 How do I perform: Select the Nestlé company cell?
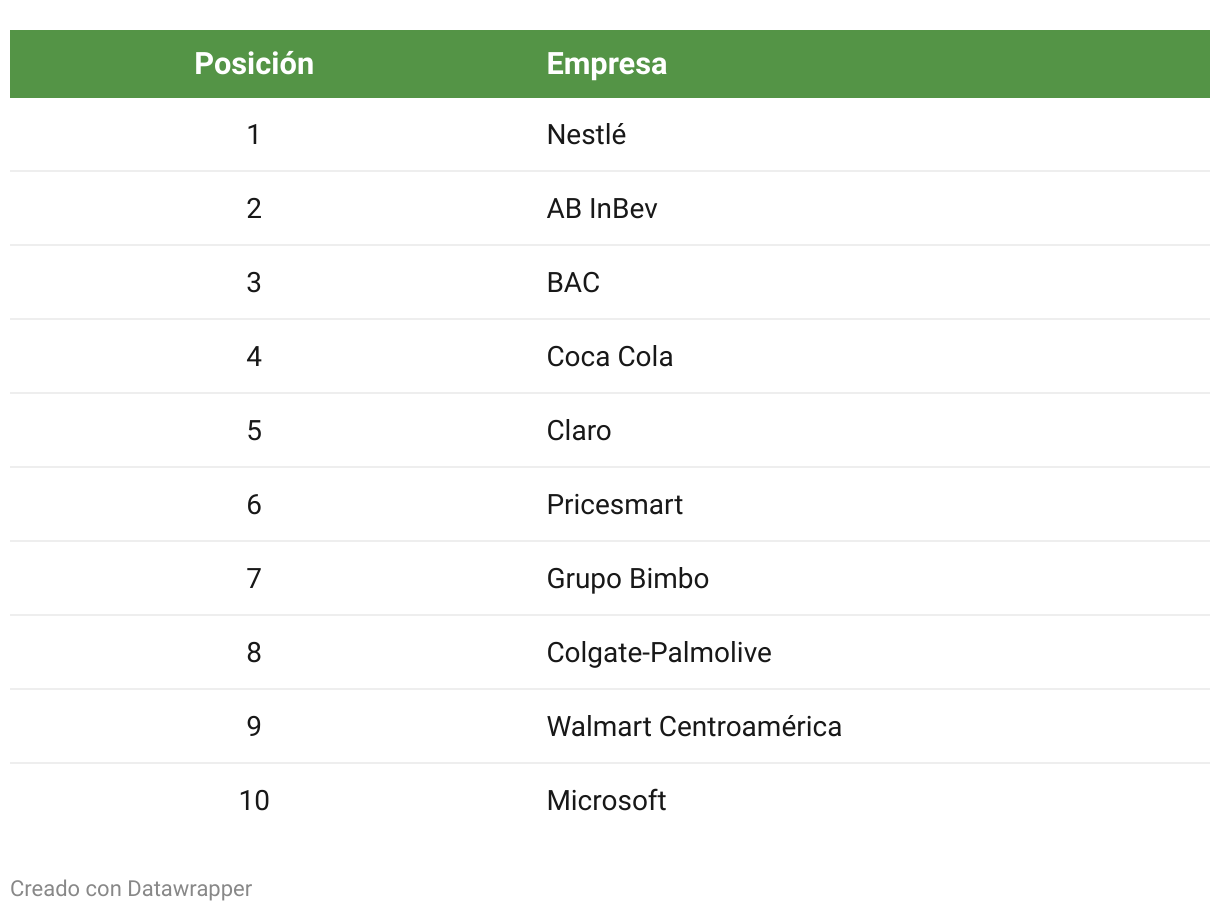click(x=586, y=135)
